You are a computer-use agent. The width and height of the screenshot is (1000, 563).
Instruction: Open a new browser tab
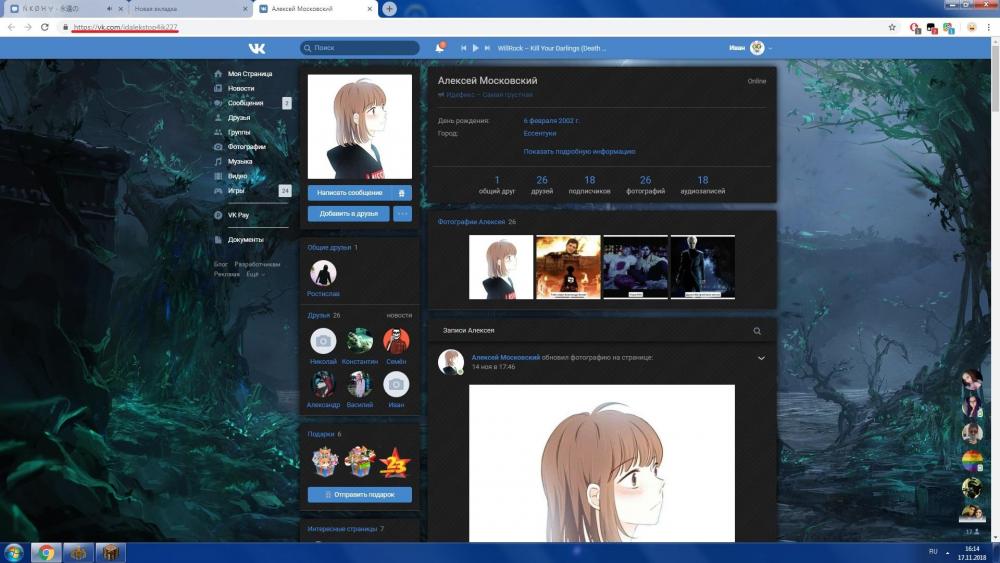pos(389,9)
